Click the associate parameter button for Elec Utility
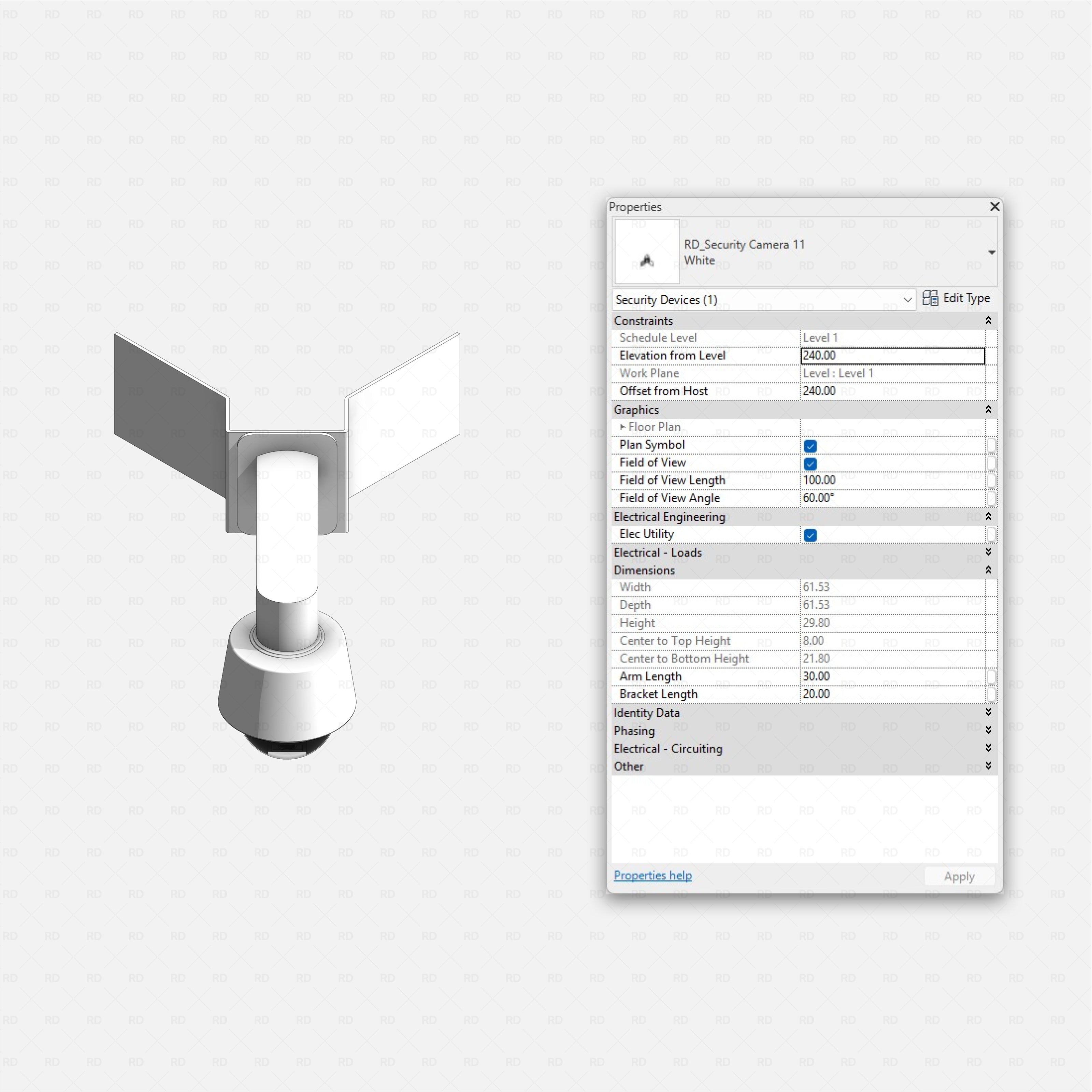This screenshot has height=1092, width=1092. pyautogui.click(x=991, y=534)
